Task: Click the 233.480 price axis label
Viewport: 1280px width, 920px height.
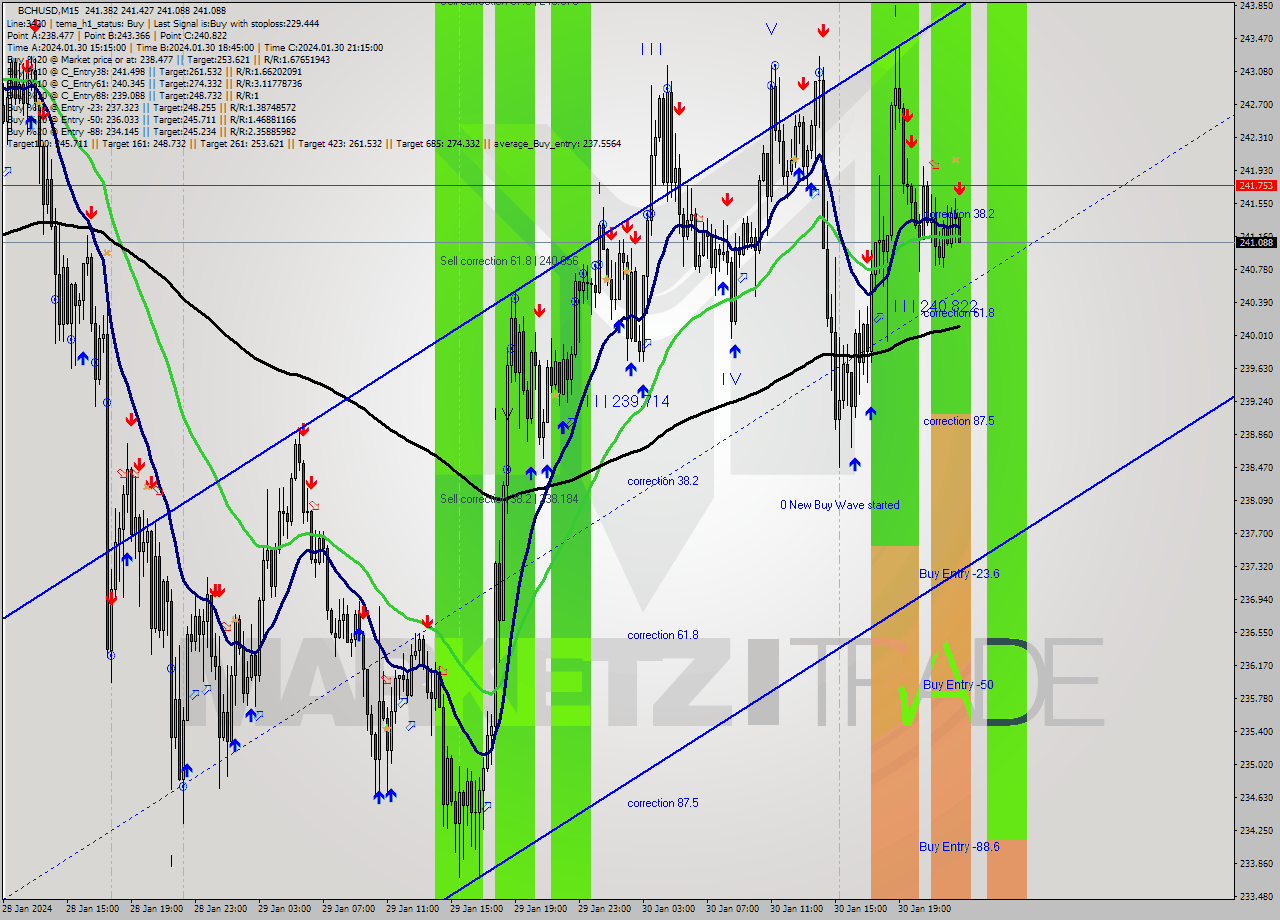Action: 1256,897
